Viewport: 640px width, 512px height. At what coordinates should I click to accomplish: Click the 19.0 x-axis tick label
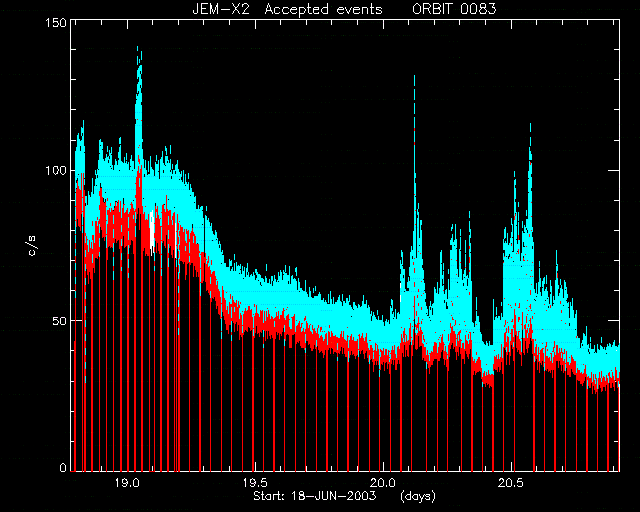127,483
